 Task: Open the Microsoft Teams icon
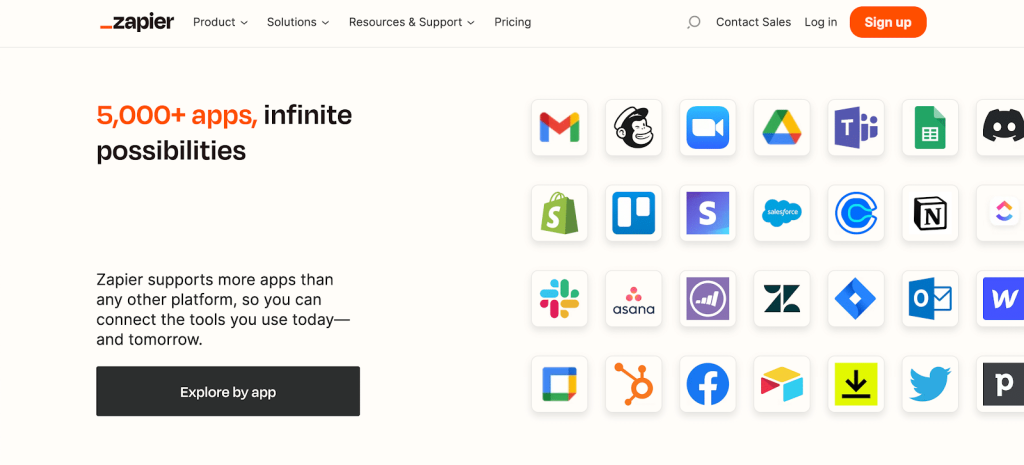[856, 127]
